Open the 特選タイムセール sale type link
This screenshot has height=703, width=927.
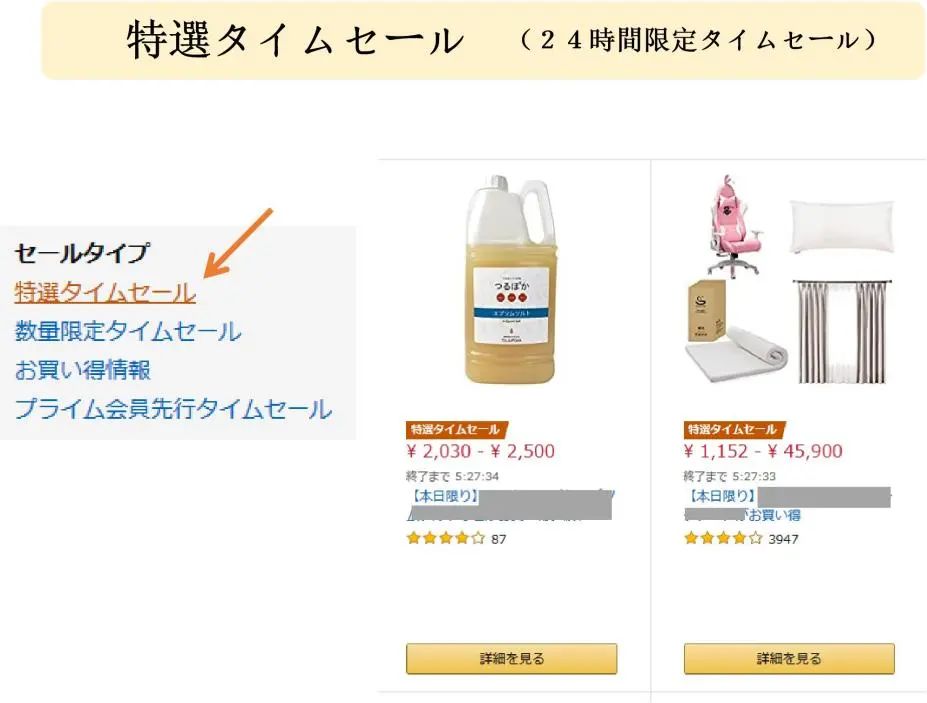(x=105, y=293)
